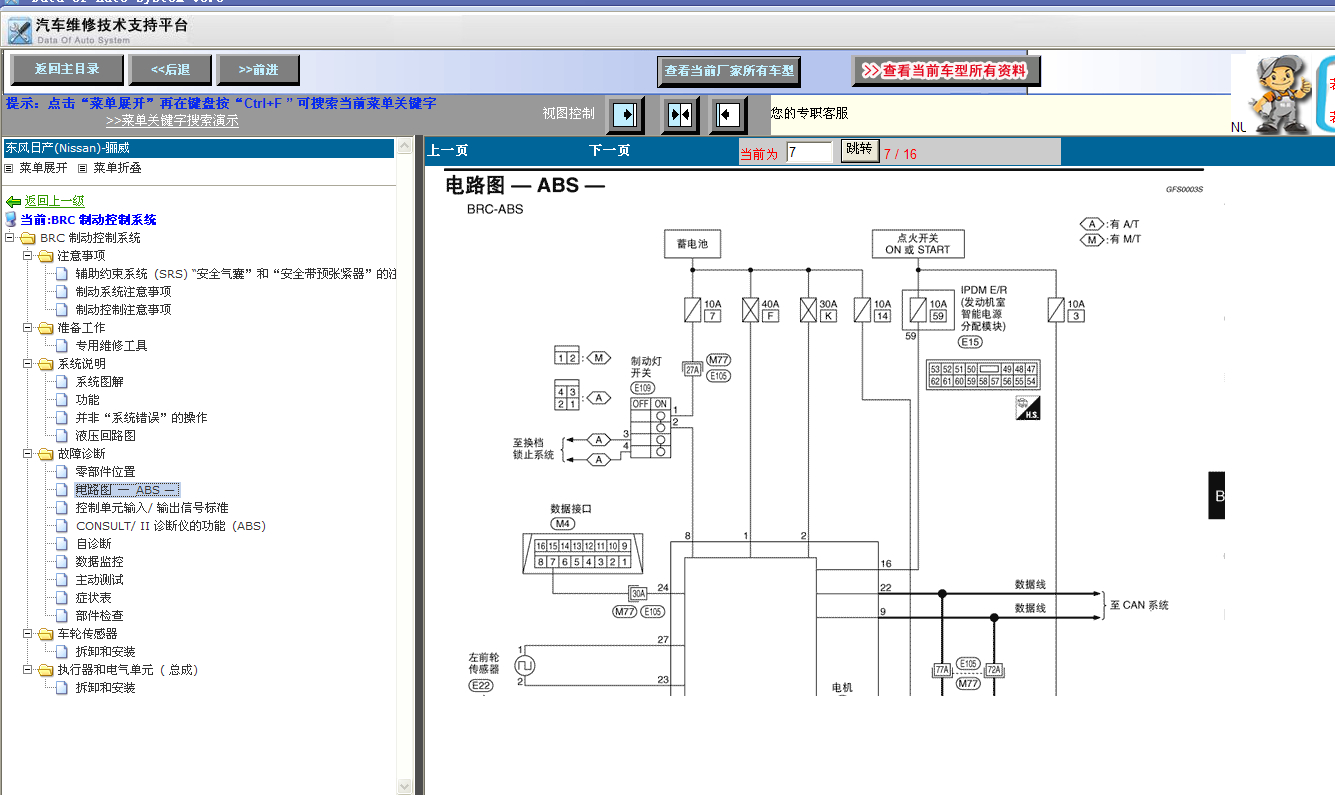Viewport: 1335px width, 795px height.
Task: Open 控制单元输入/输出信号标准
Action: (152, 508)
